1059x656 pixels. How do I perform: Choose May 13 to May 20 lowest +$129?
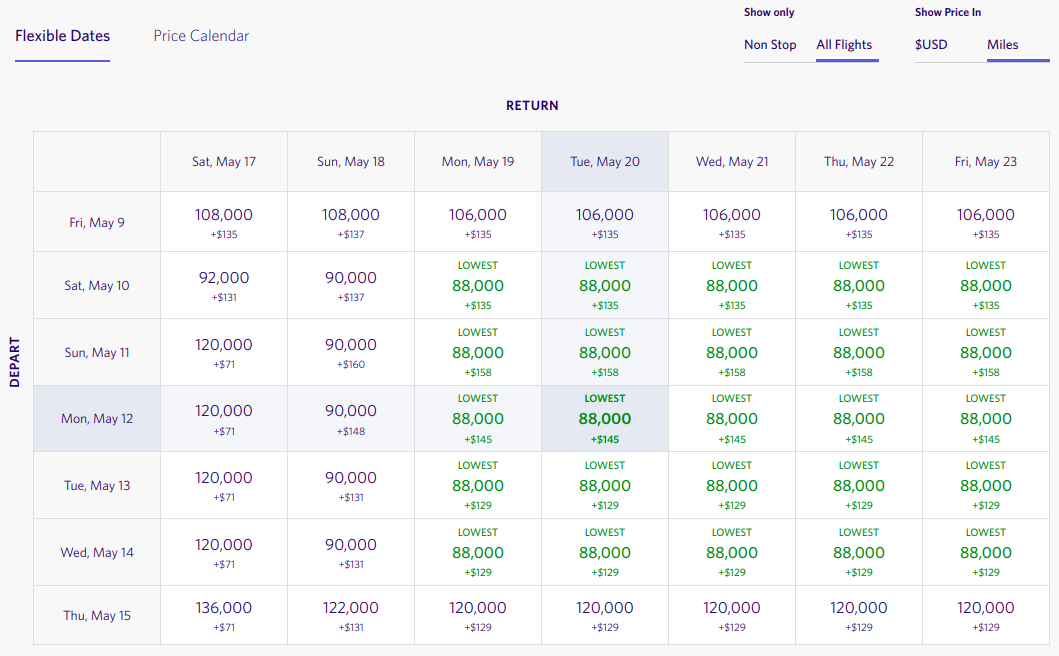pos(604,485)
